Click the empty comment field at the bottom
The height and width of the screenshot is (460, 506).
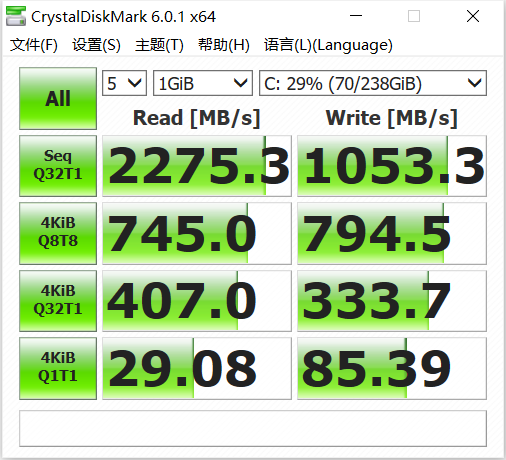click(253, 428)
